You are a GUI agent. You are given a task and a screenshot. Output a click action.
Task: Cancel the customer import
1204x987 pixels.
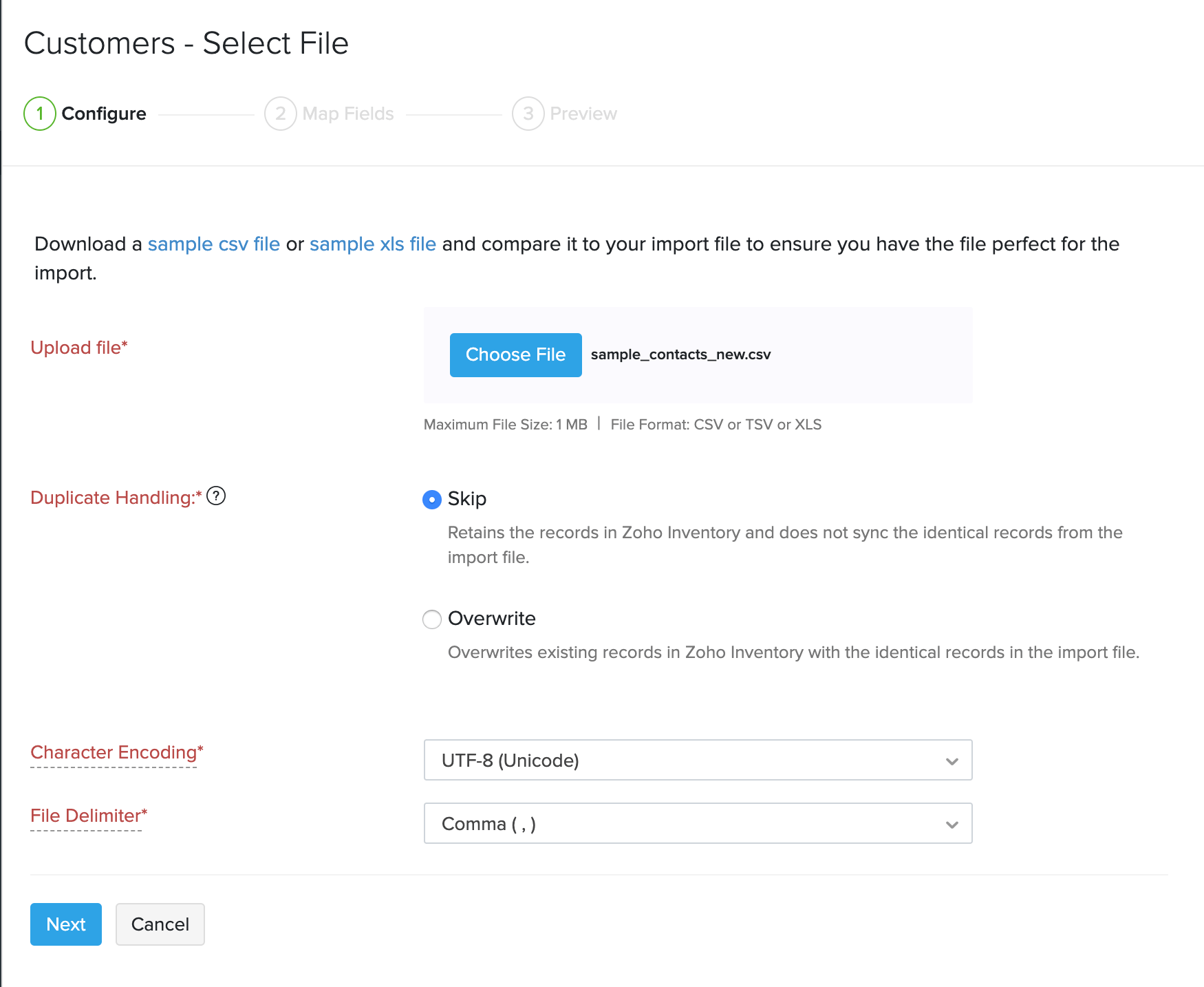tap(160, 924)
